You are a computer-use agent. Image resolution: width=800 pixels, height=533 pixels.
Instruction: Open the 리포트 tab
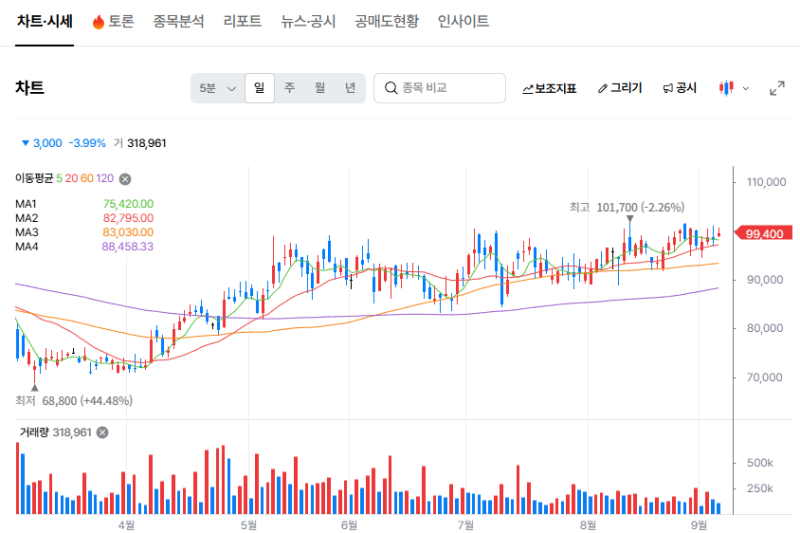[242, 21]
